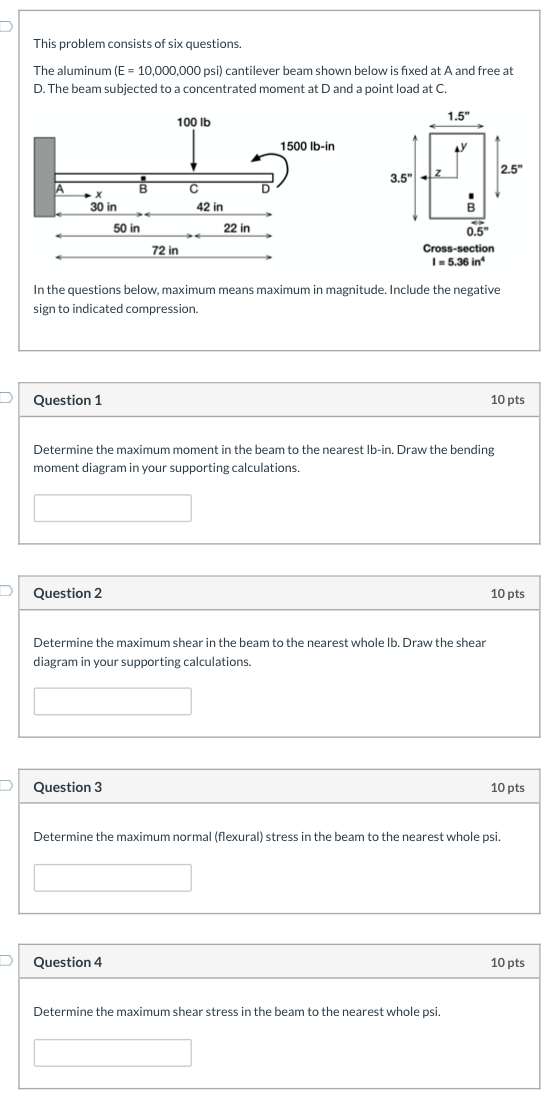The image size is (557, 1108).
Task: Select the Question 4 header title
Action: click(68, 962)
